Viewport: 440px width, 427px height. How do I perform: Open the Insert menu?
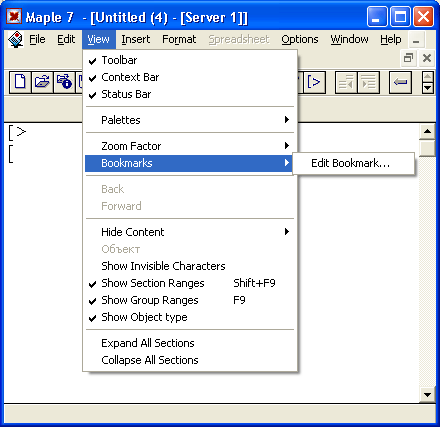(136, 39)
